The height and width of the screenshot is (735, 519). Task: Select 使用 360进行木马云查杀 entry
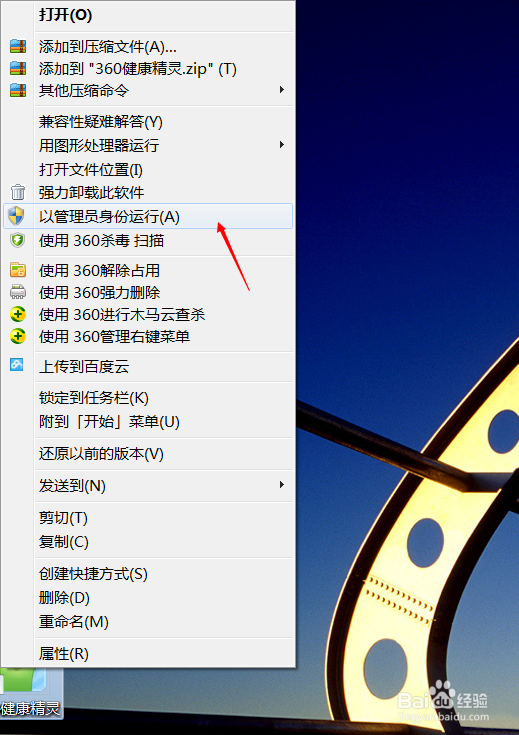148,314
